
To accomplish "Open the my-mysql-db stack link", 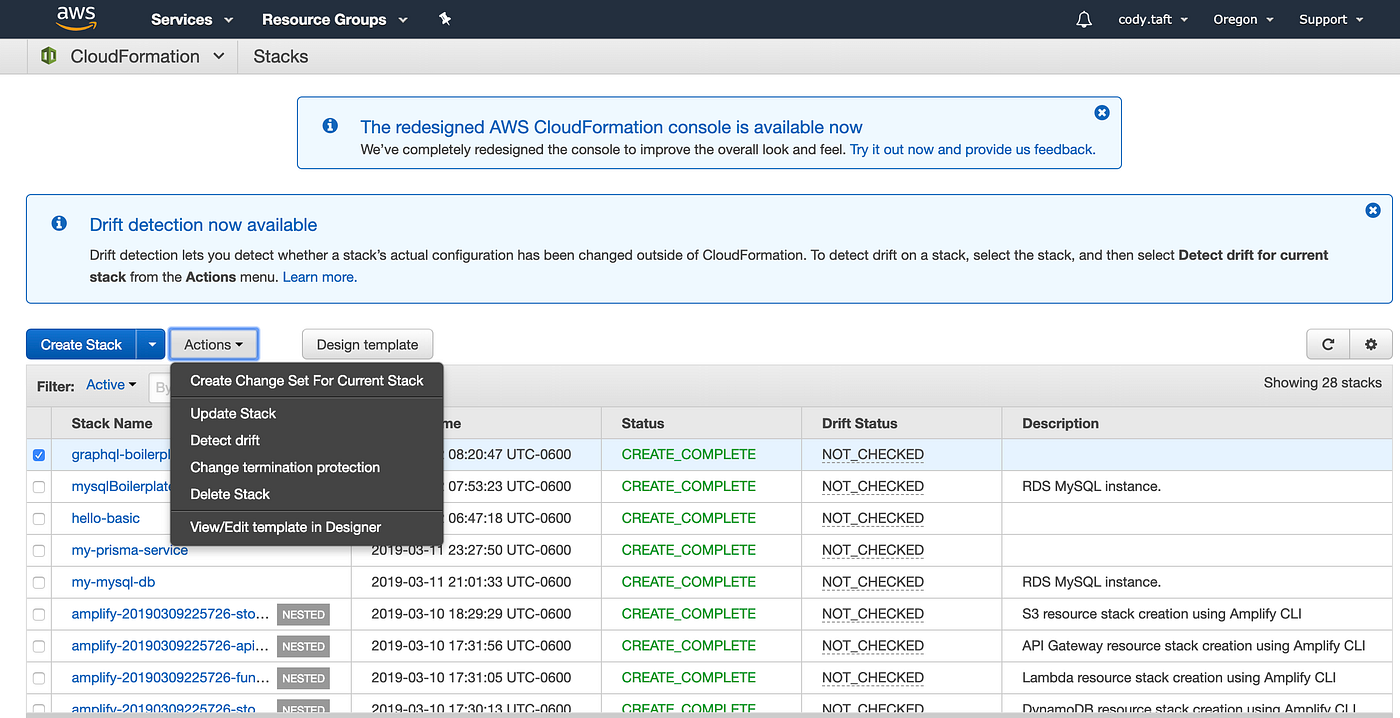I will [x=112, y=581].
